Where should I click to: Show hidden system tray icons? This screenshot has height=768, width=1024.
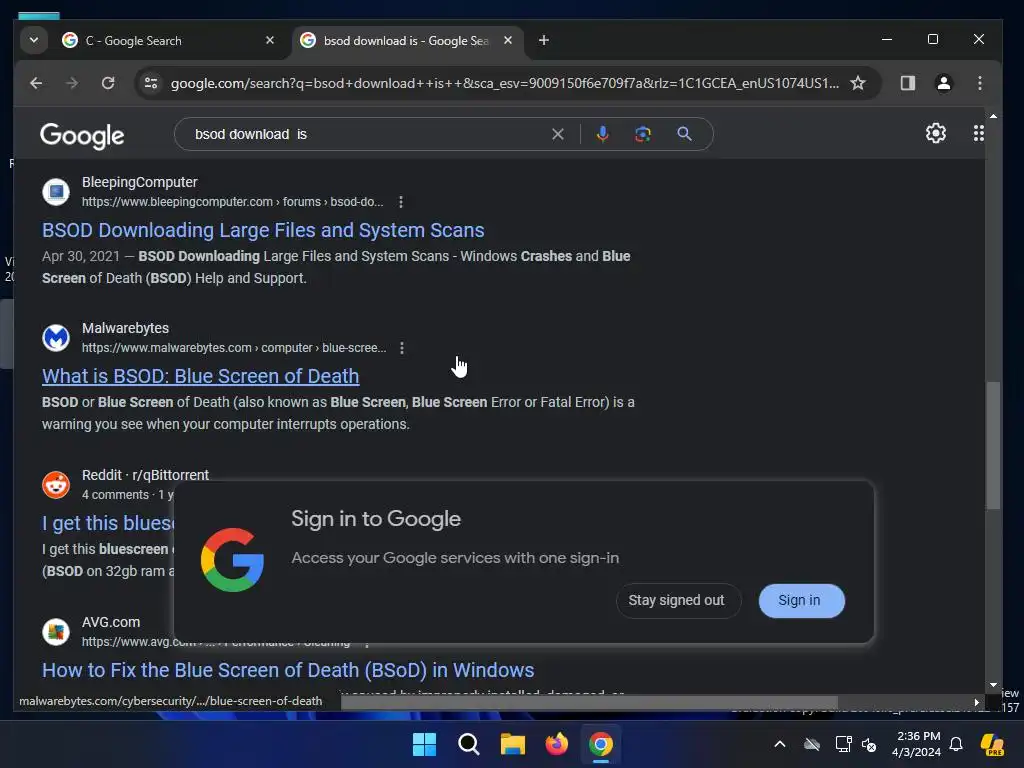click(780, 744)
